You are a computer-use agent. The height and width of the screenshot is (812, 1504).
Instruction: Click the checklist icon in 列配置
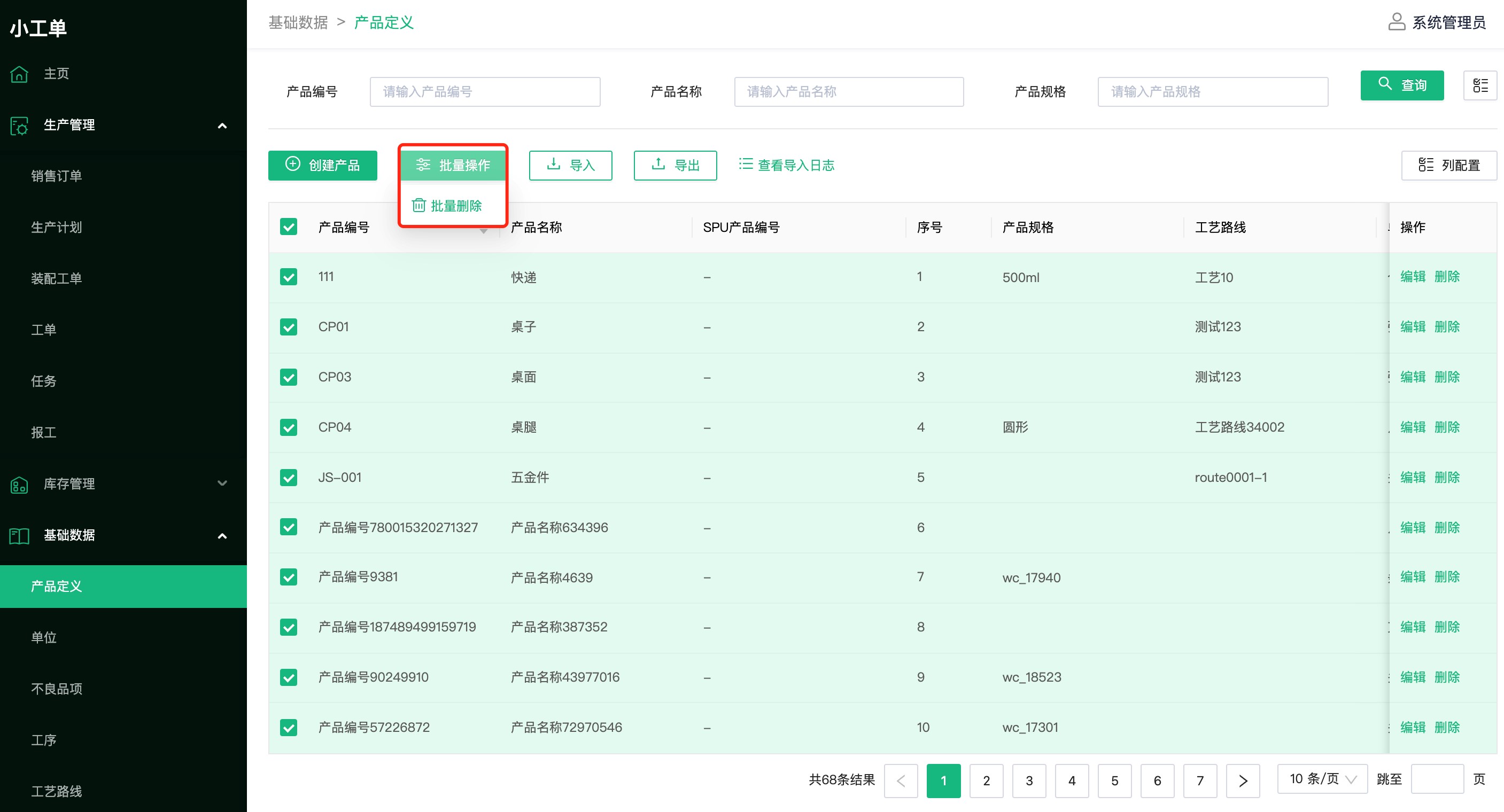point(1426,165)
